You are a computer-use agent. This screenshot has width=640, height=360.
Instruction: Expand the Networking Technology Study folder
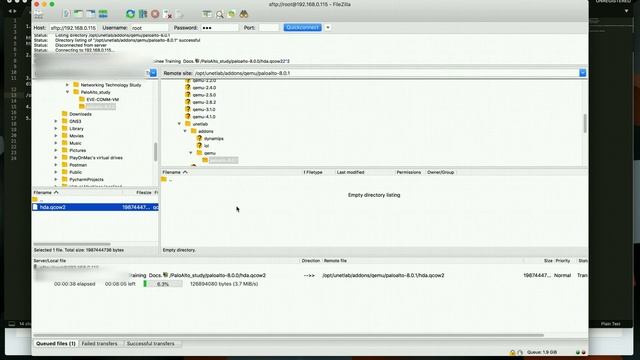click(67, 85)
